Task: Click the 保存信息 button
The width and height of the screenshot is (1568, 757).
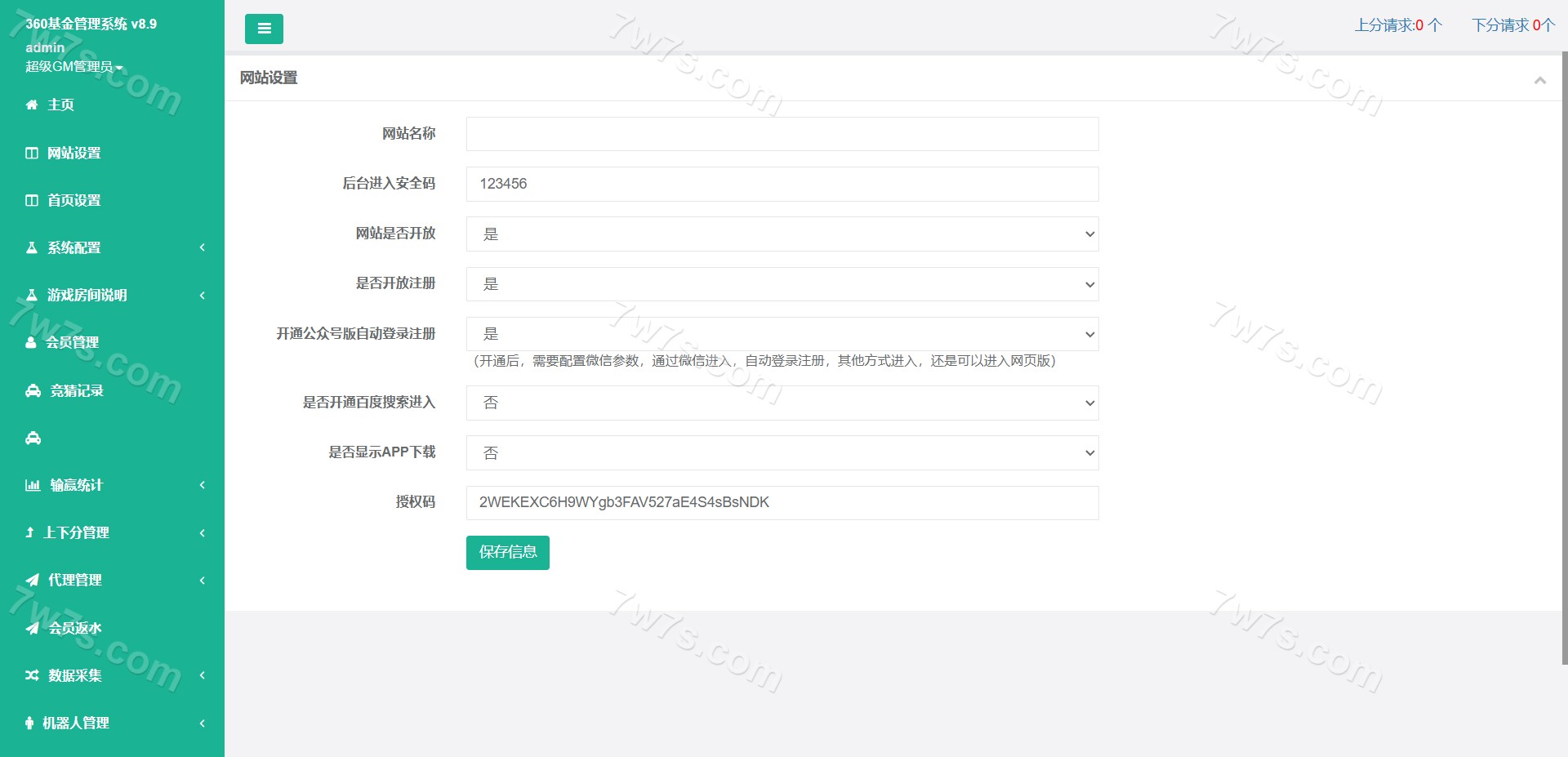Action: click(x=507, y=553)
